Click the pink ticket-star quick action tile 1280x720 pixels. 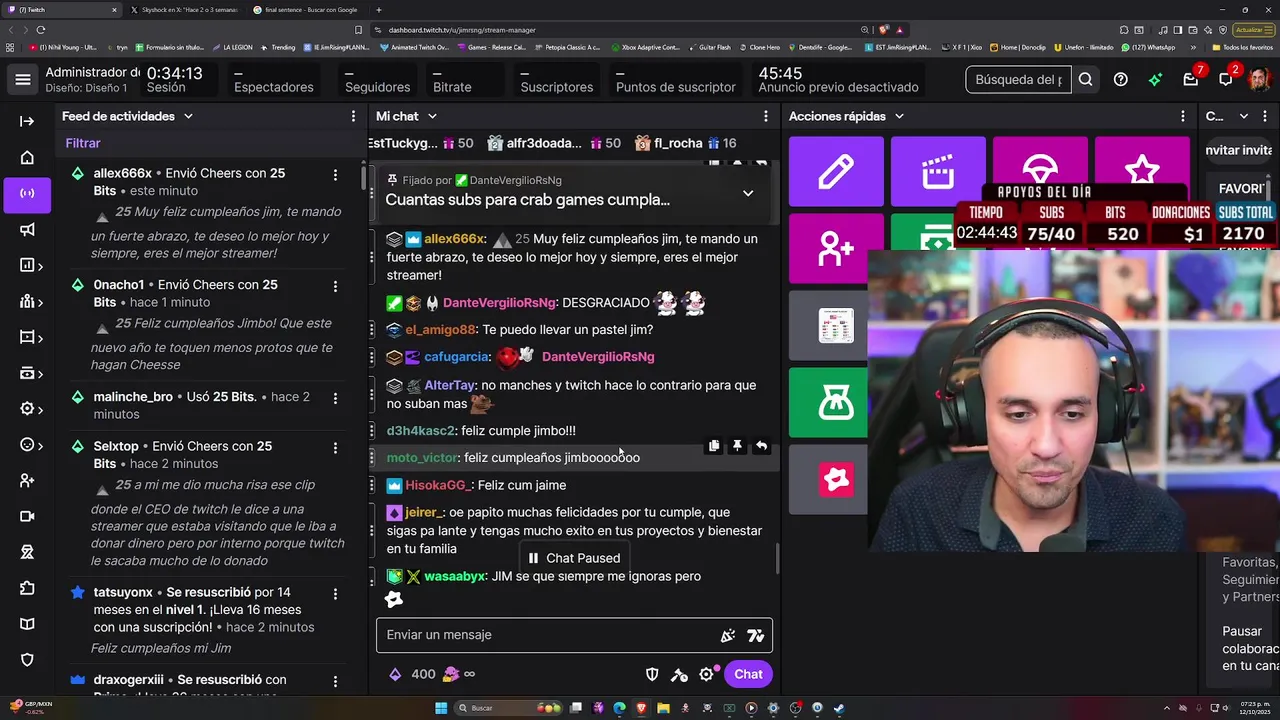(x=830, y=480)
